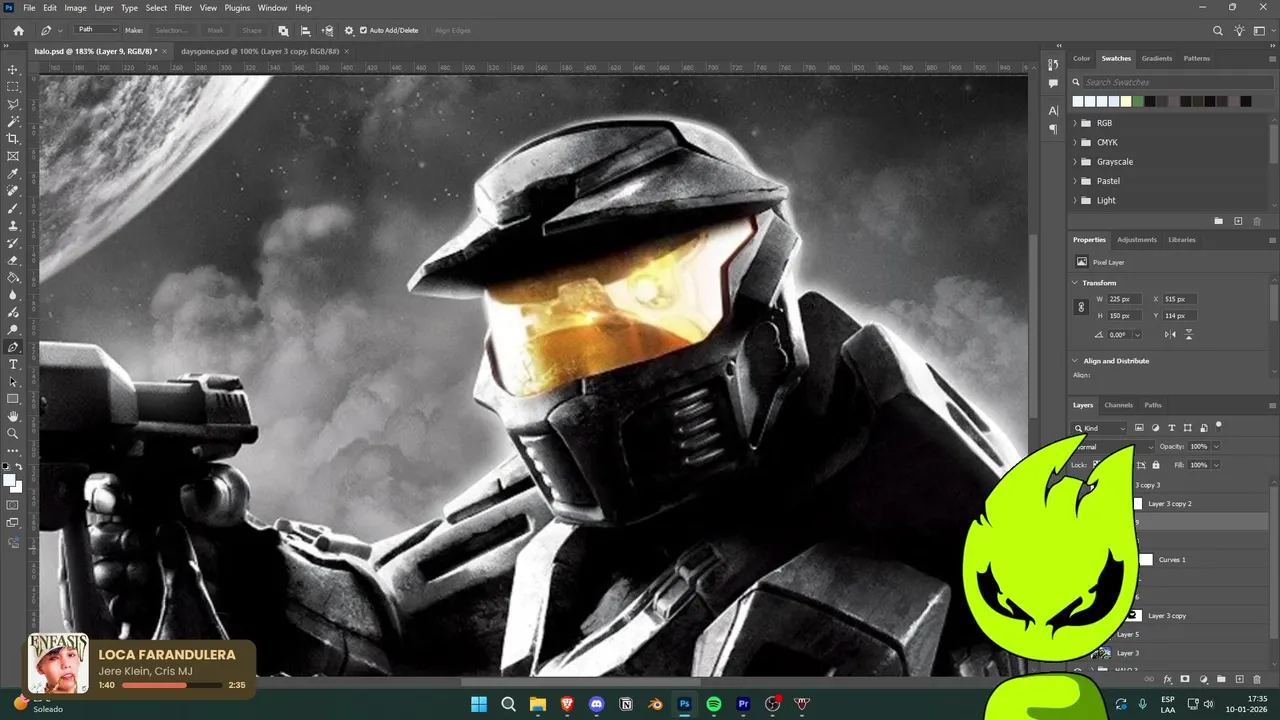Click the Mask button in options bar

(215, 31)
